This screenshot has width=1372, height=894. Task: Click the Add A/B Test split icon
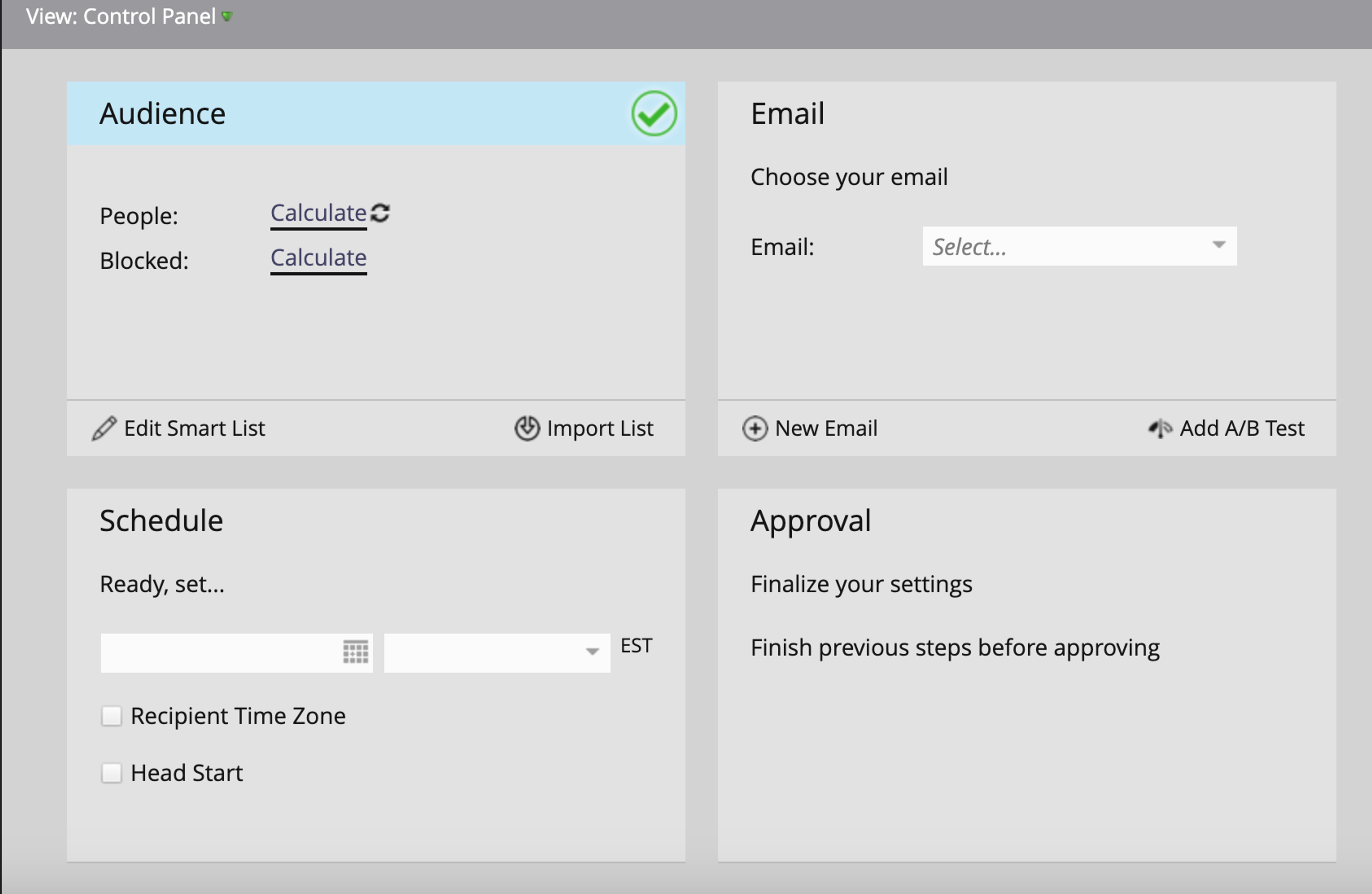[x=1160, y=429]
